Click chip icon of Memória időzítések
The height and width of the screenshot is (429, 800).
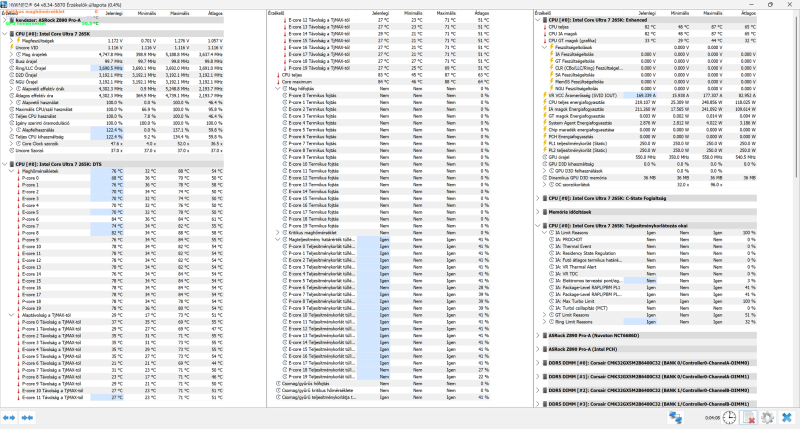pyautogui.click(x=544, y=212)
